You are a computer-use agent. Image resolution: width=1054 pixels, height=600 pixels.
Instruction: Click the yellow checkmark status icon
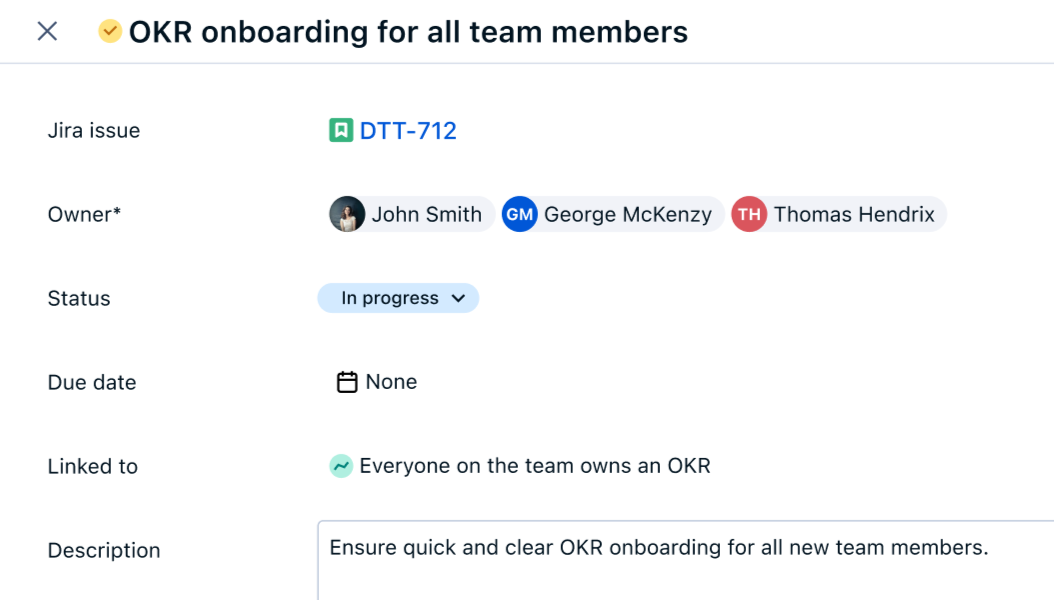tap(110, 32)
